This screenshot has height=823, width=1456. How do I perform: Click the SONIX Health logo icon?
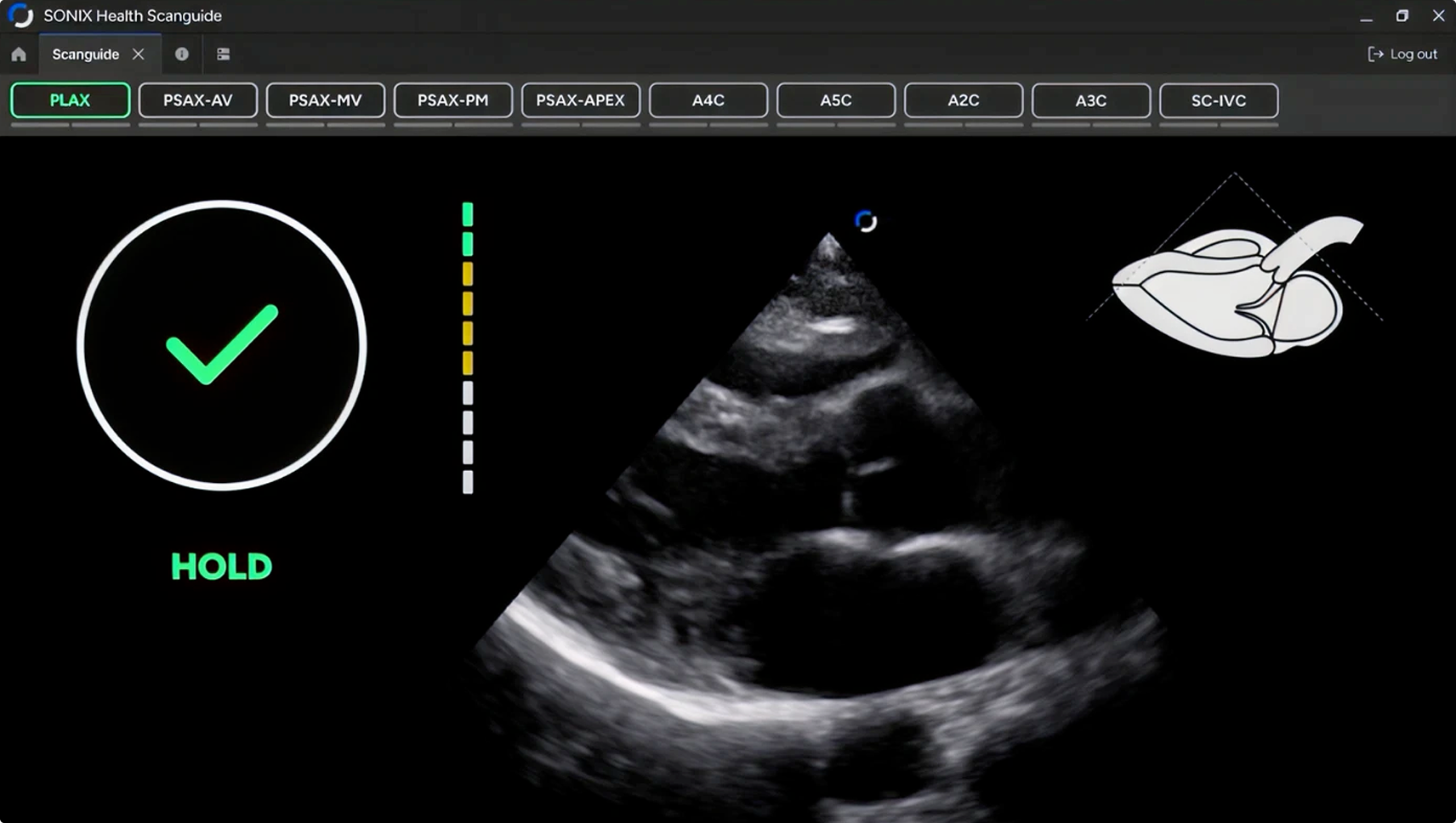point(20,15)
